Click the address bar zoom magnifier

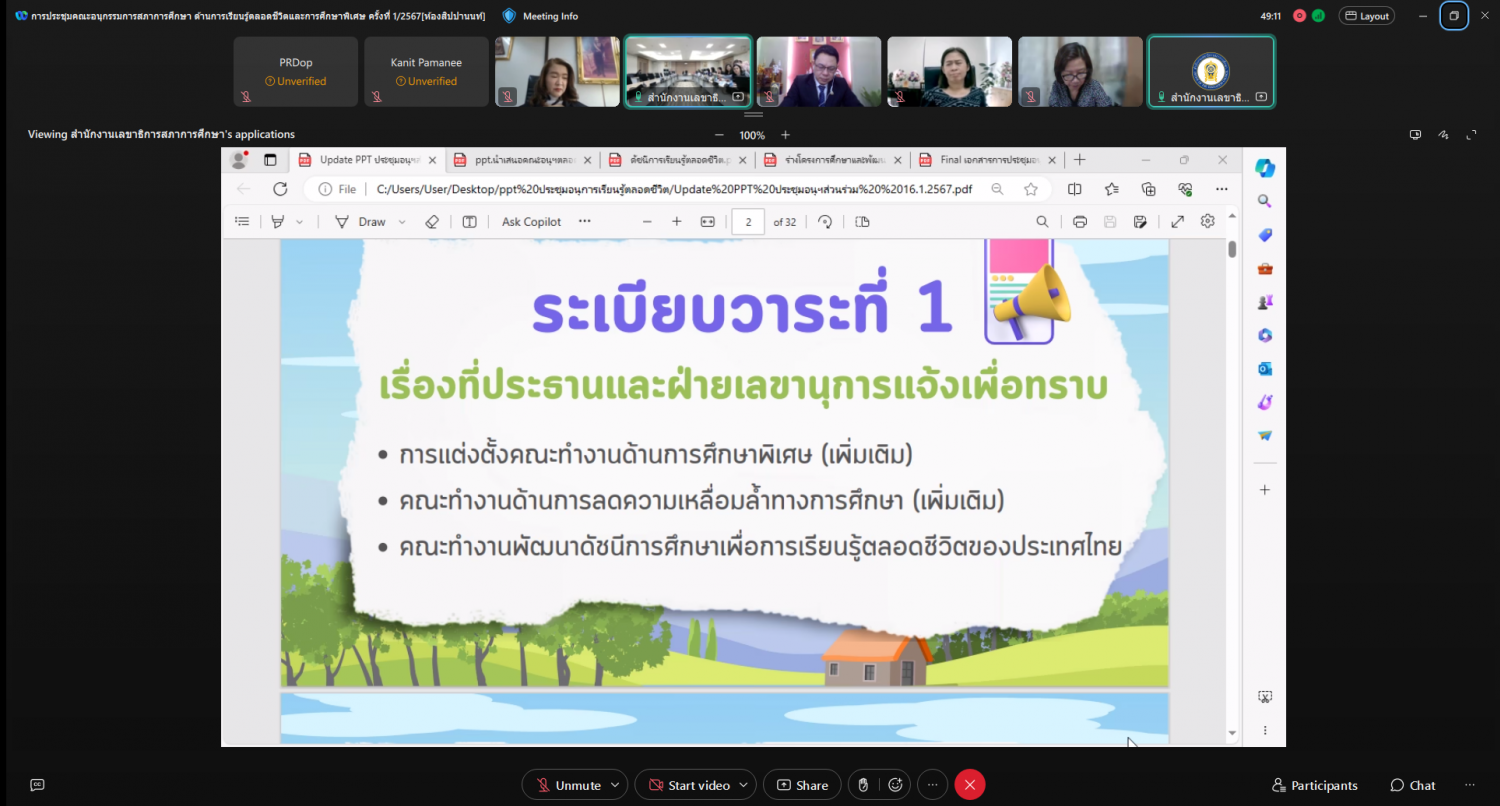coord(997,189)
